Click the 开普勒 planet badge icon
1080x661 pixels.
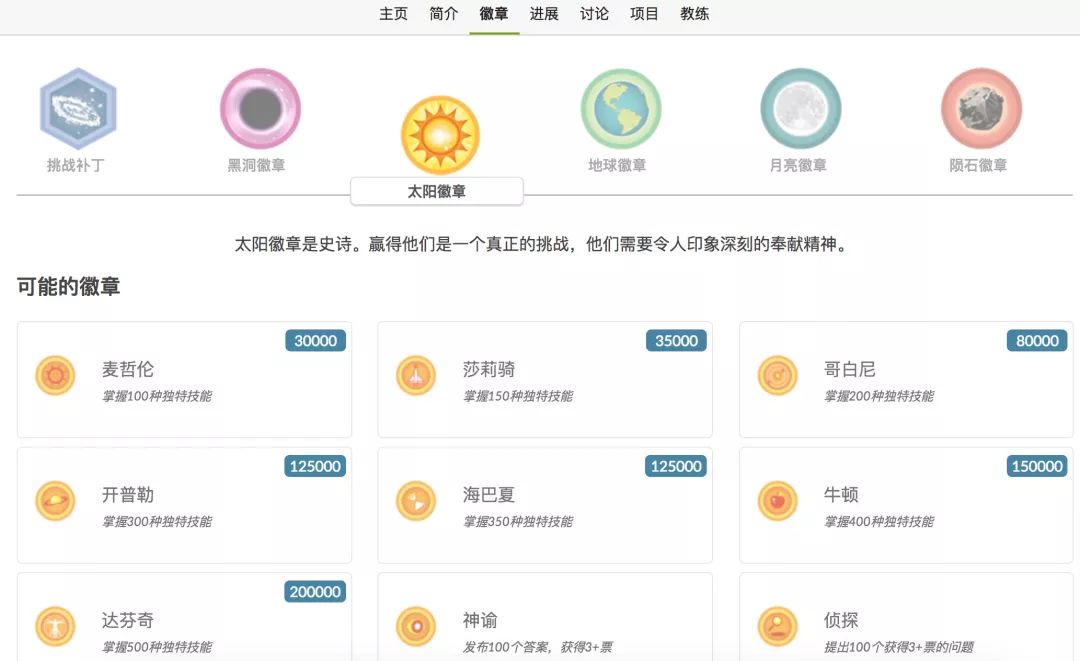tap(56, 501)
